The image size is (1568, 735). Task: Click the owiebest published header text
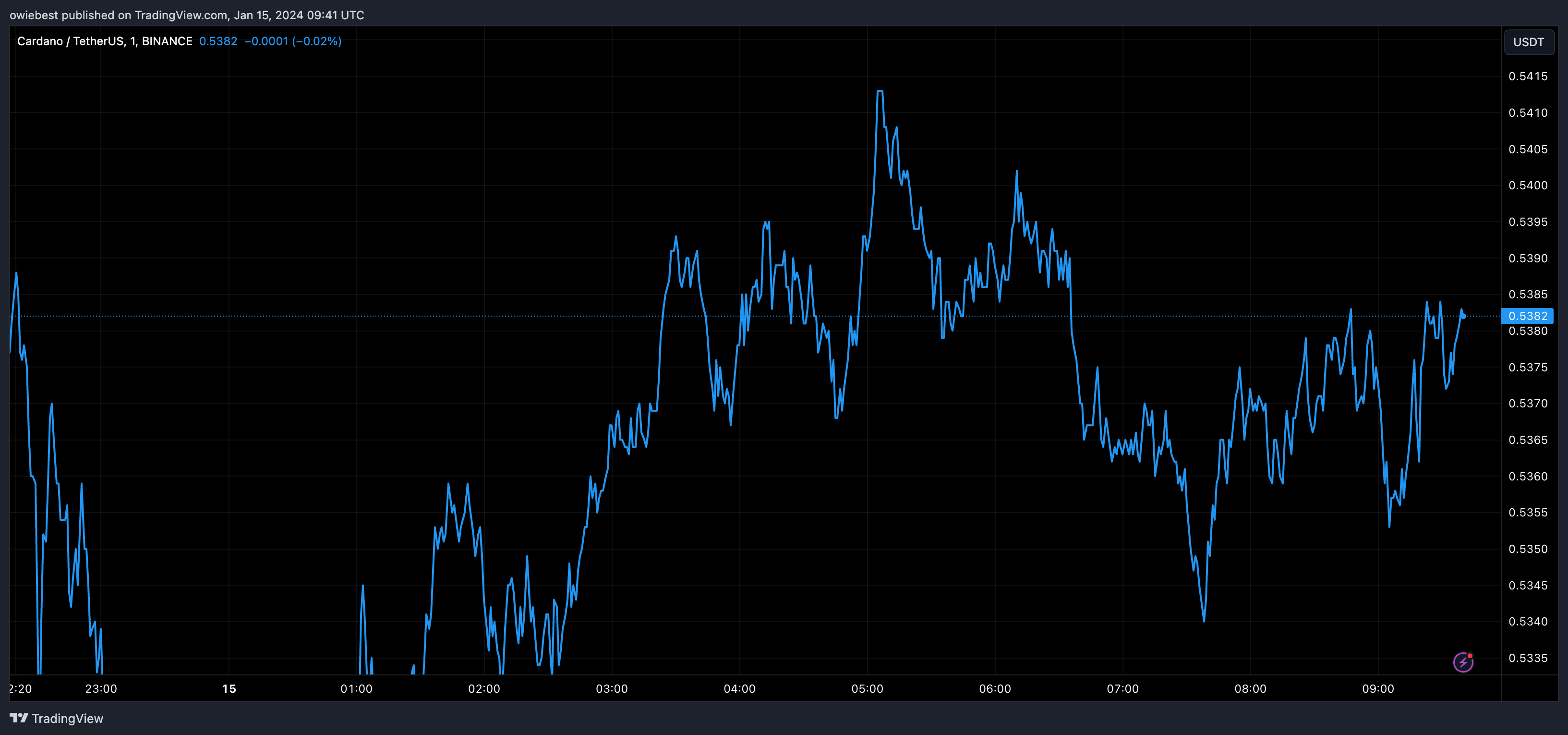coord(186,14)
